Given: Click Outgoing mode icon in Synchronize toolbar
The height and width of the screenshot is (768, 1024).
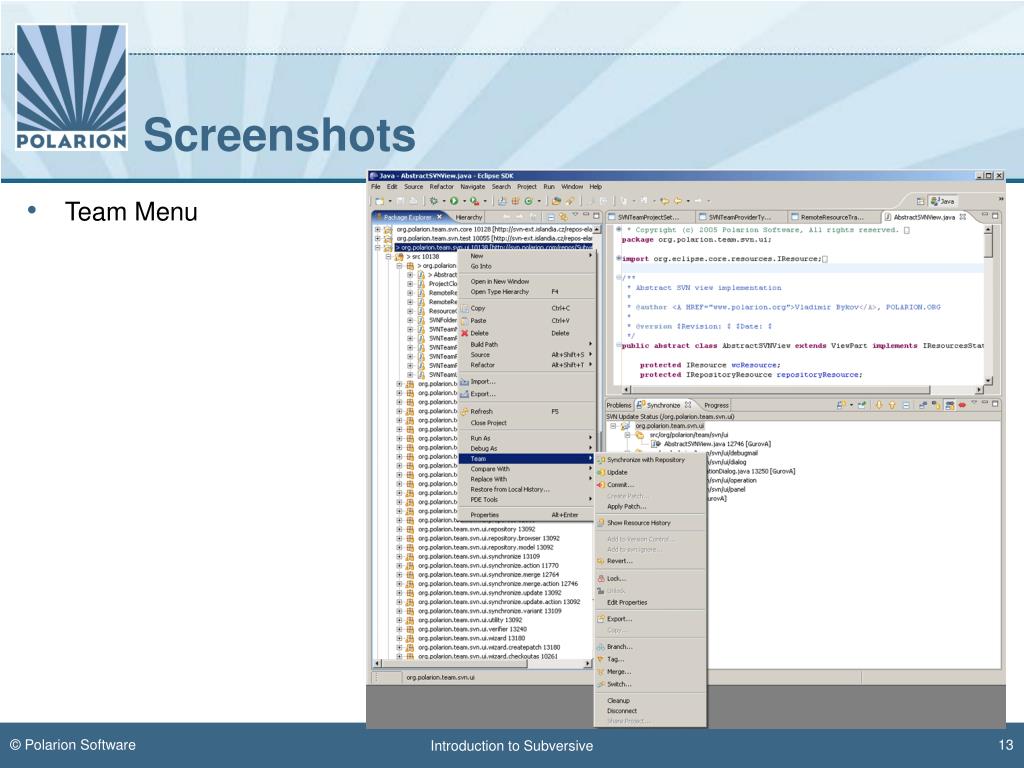Looking at the screenshot, I should click(935, 405).
